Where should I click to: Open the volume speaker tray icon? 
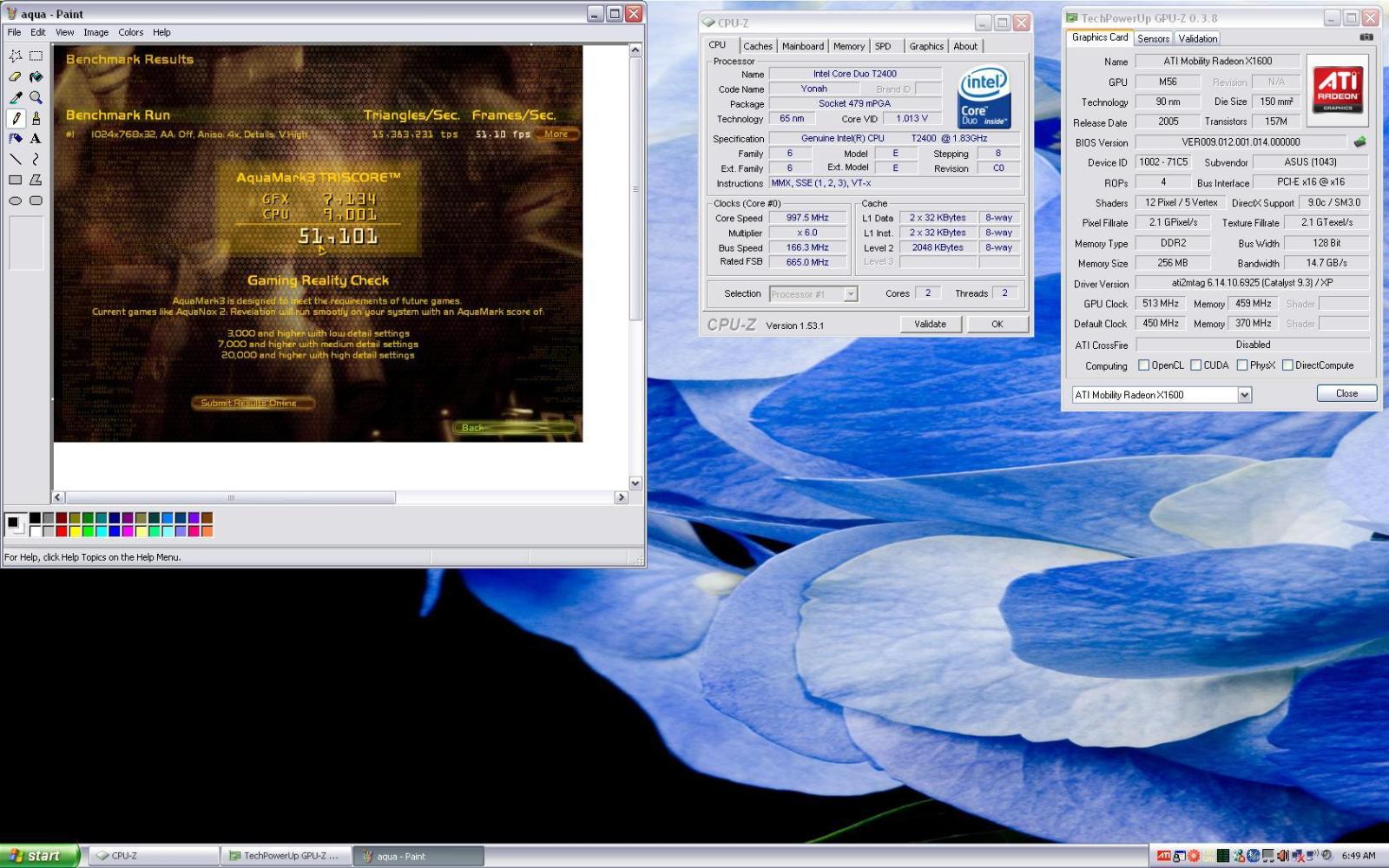(1282, 856)
